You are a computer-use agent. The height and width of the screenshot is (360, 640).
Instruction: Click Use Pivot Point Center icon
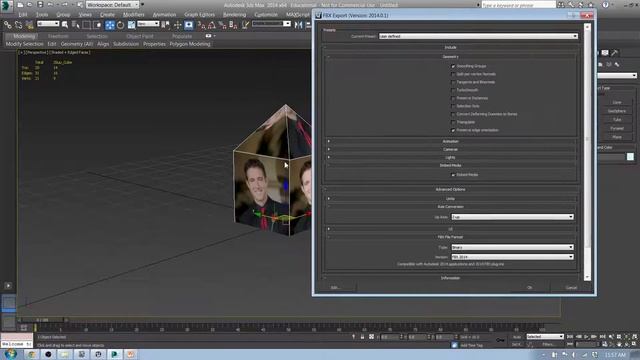pos(166,25)
